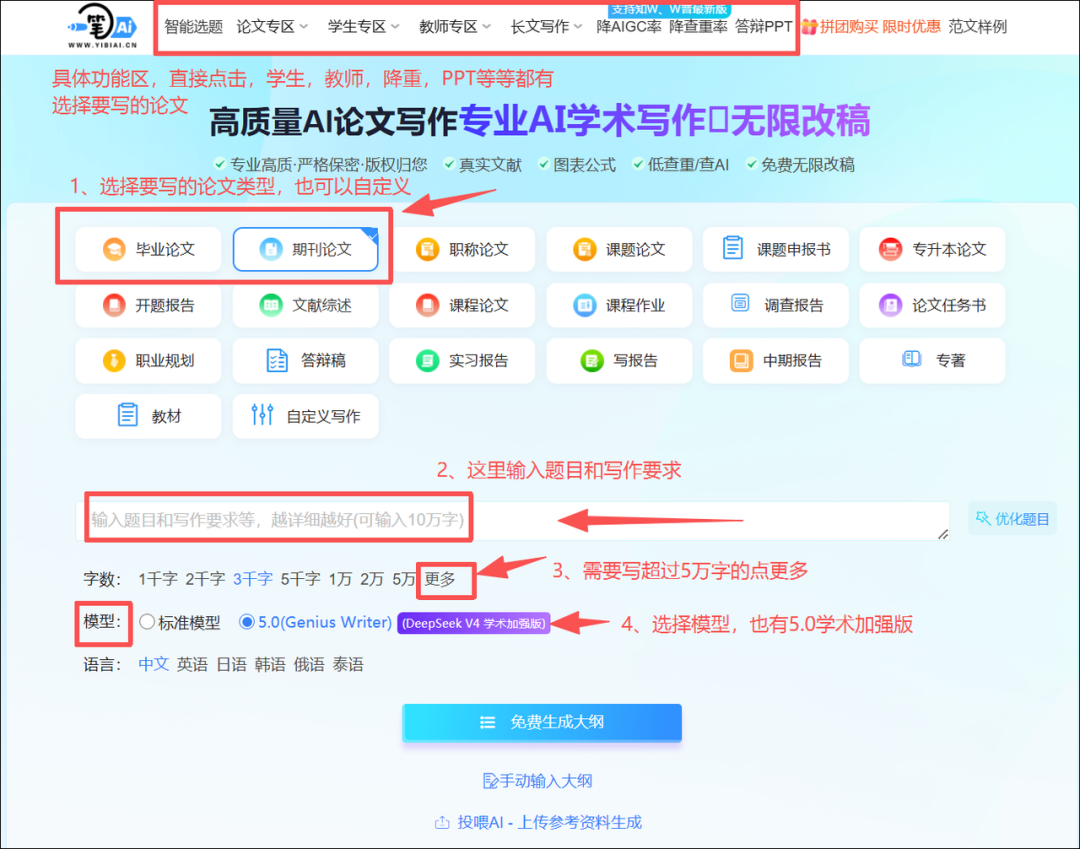Screen dimensions: 1080x849
Task: Select the 标准模型 radio button
Action: (147, 622)
